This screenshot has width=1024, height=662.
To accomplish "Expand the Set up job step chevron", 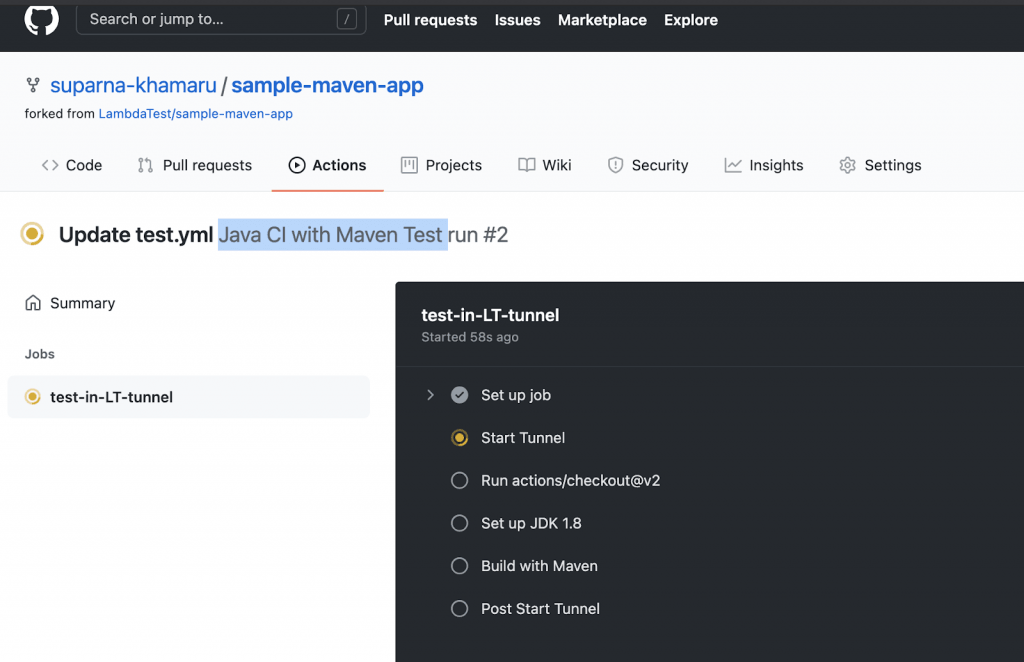I will [x=430, y=395].
